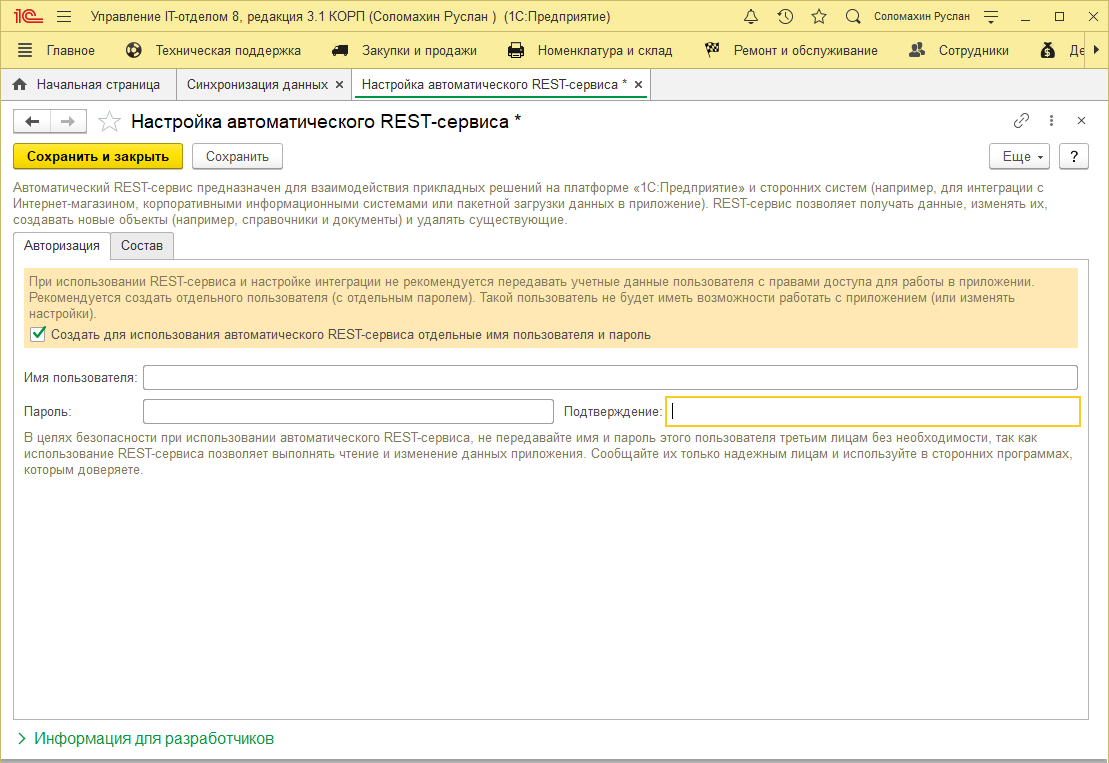Expand Информация для разработчиков section
Viewport: 1109px width, 763px height.
point(144,739)
